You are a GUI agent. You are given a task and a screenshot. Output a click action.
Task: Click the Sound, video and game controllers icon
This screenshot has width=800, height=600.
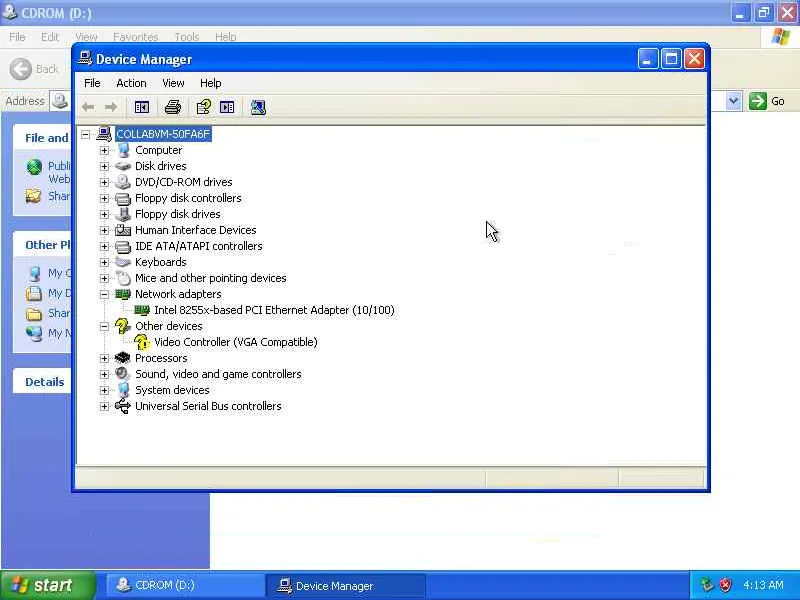click(123, 374)
